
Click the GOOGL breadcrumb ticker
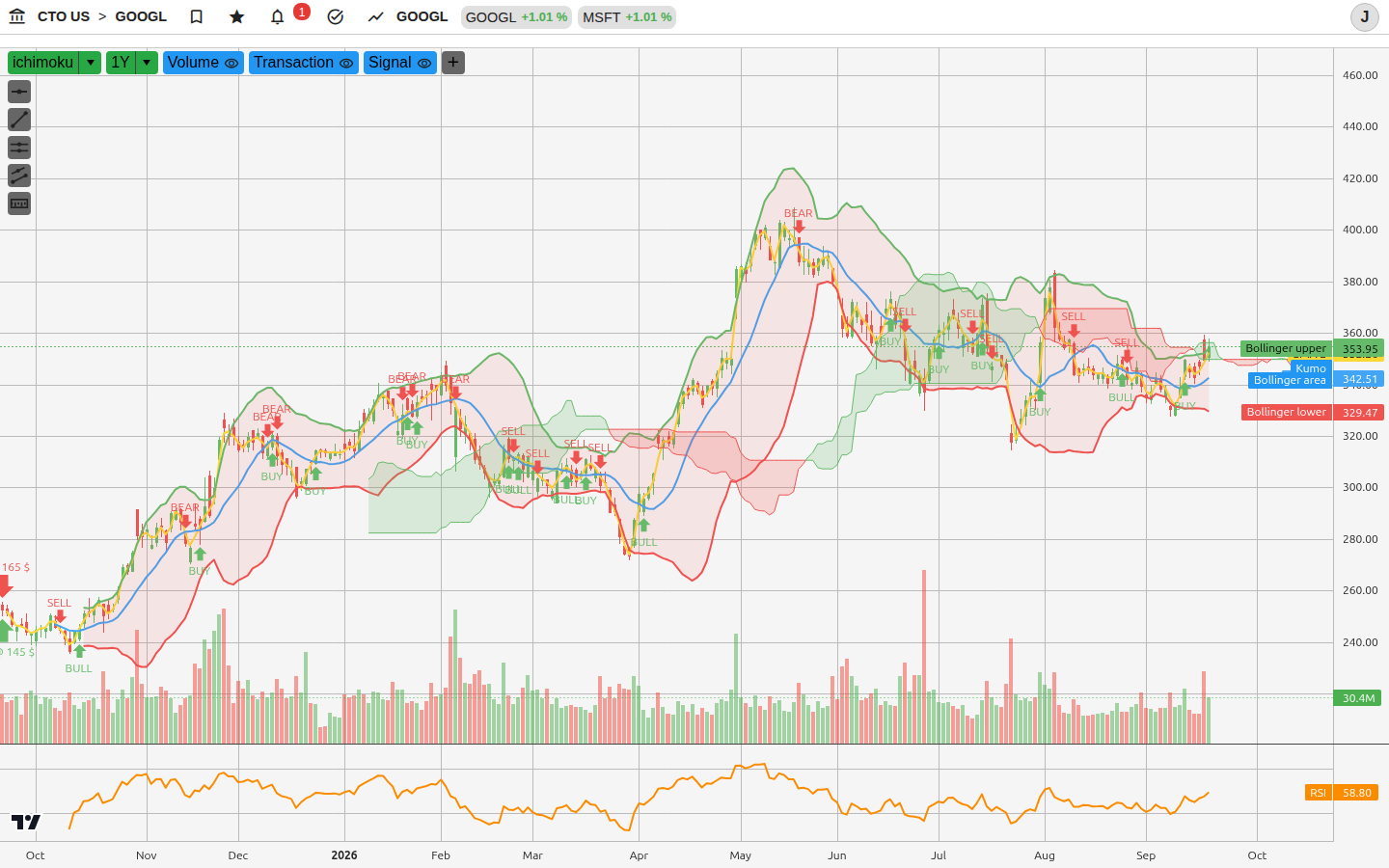coord(141,16)
